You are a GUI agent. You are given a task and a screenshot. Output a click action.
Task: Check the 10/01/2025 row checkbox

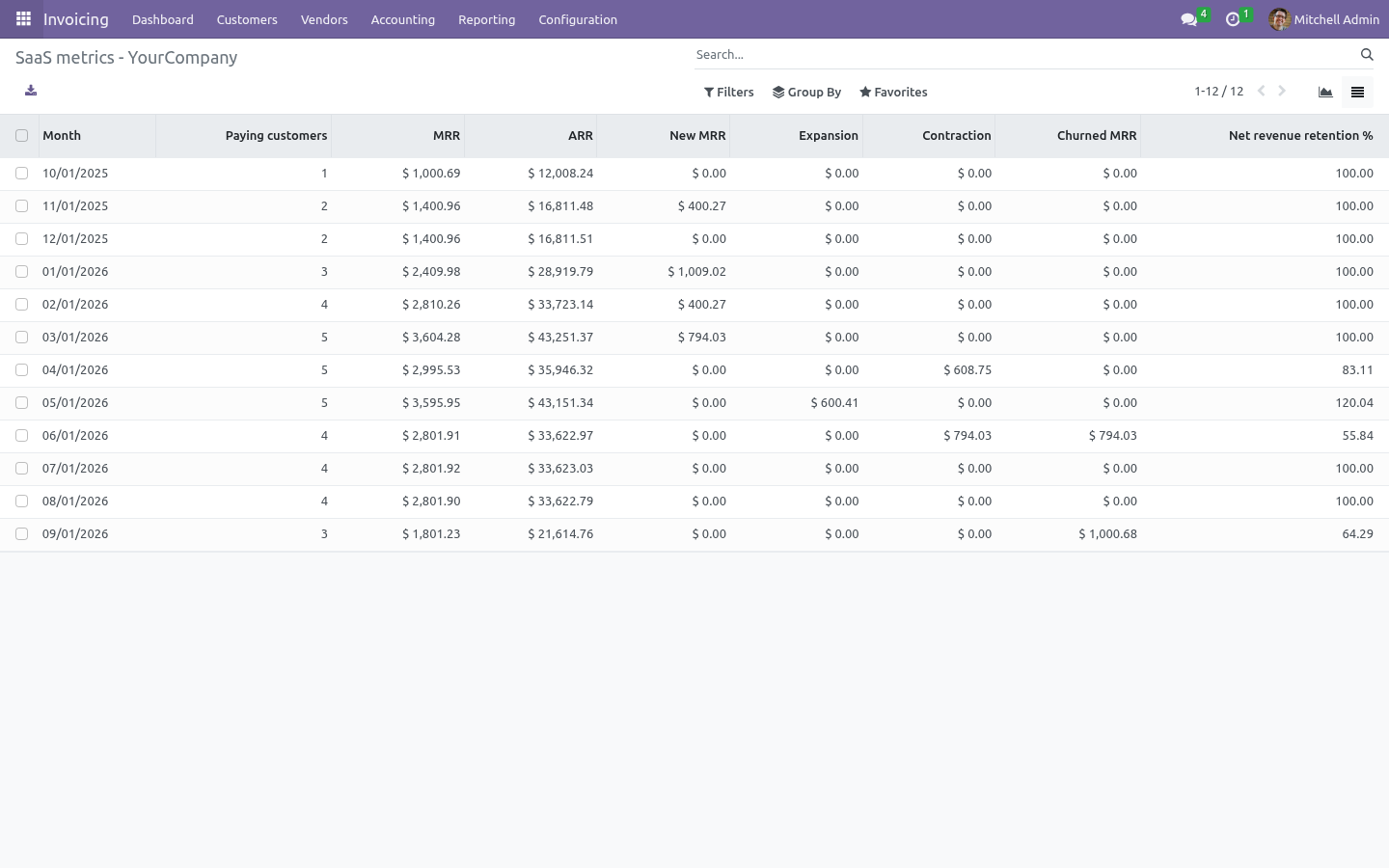coord(21,174)
